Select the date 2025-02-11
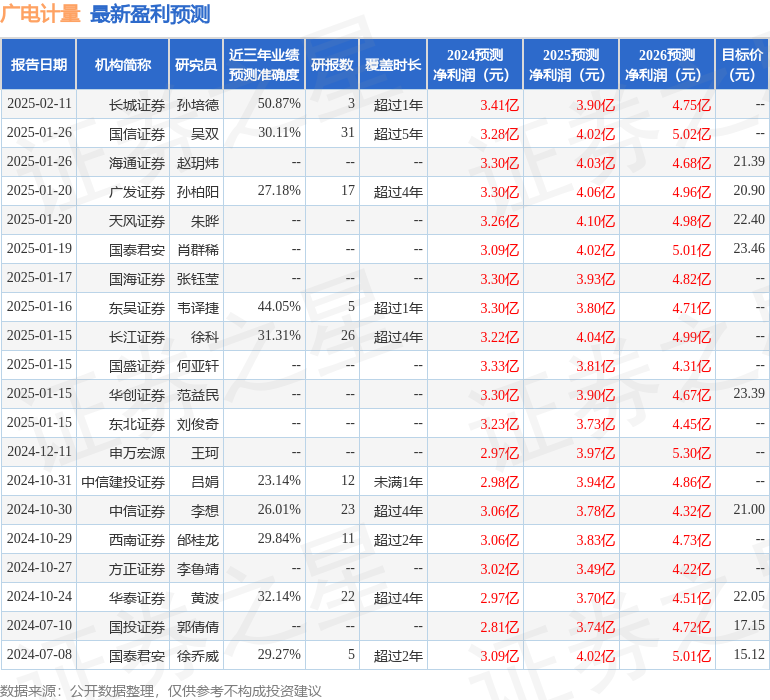 [39, 104]
